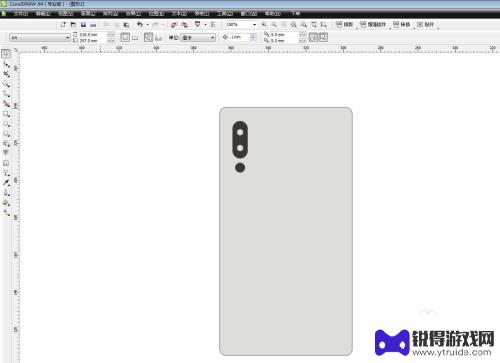This screenshot has height=363, width=500.
Task: Open the 文件 (File) menu
Action: 21,14
